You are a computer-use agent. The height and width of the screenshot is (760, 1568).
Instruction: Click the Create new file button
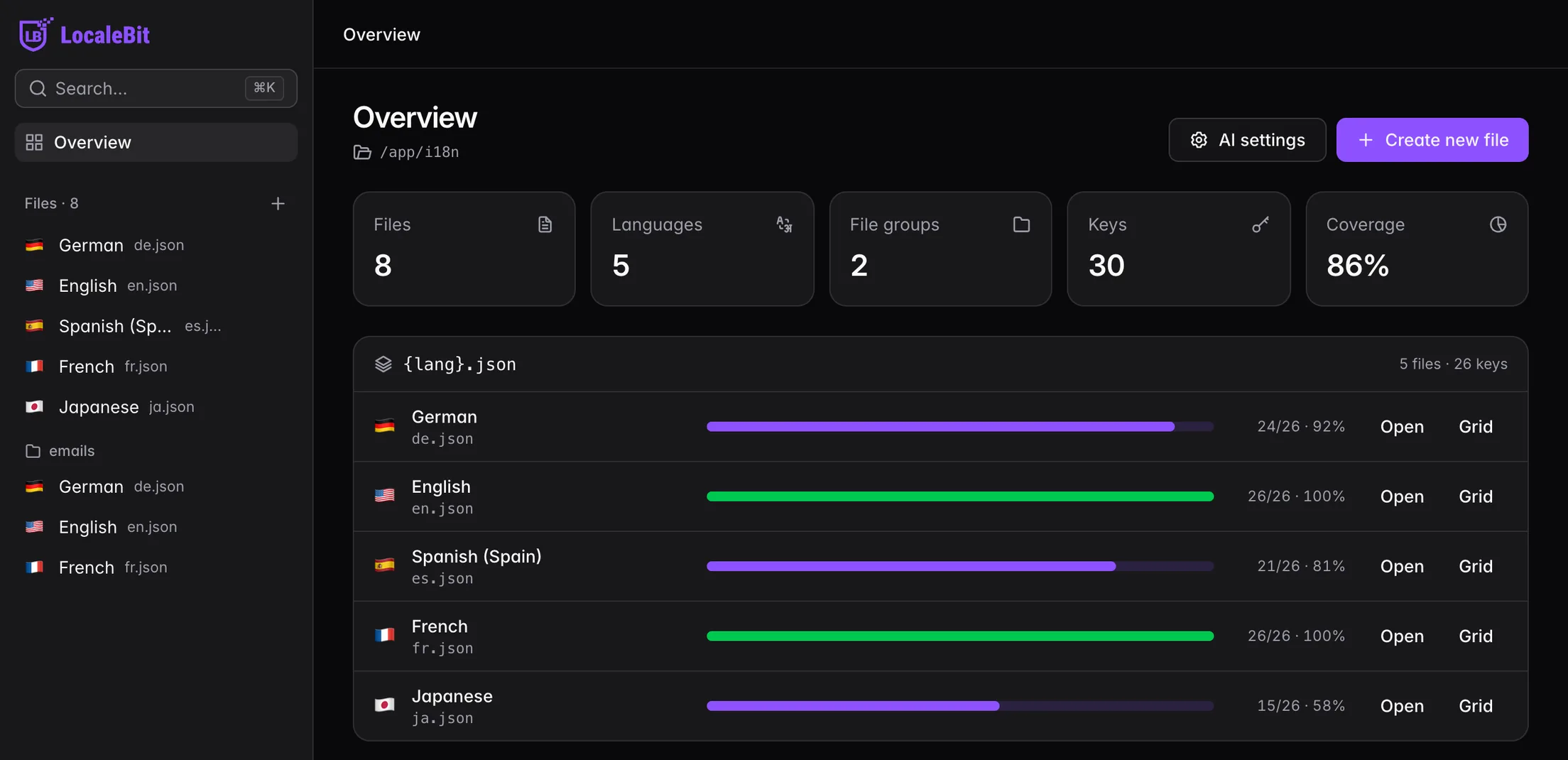pos(1432,140)
